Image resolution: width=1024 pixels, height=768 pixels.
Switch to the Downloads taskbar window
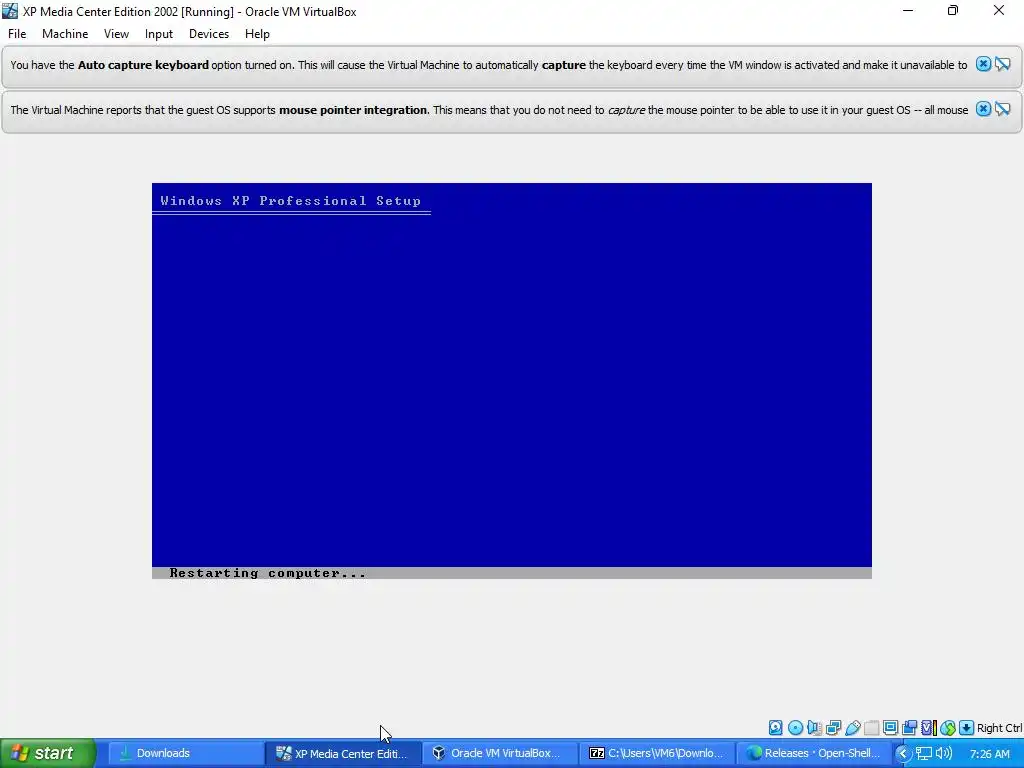point(185,753)
